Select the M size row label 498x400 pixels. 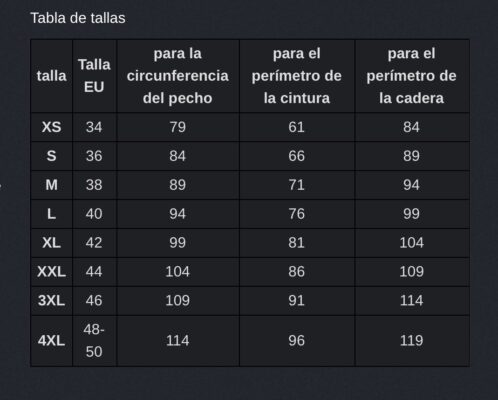click(x=52, y=185)
